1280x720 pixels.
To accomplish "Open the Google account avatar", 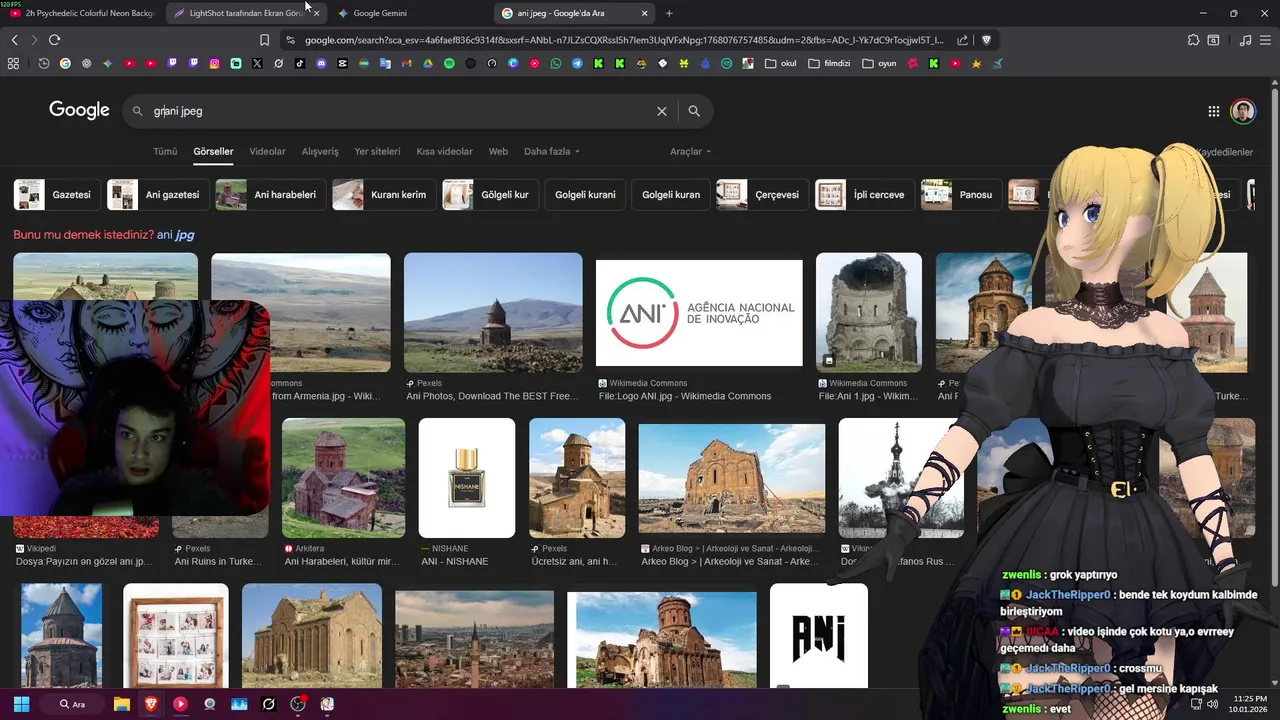I will (1243, 111).
